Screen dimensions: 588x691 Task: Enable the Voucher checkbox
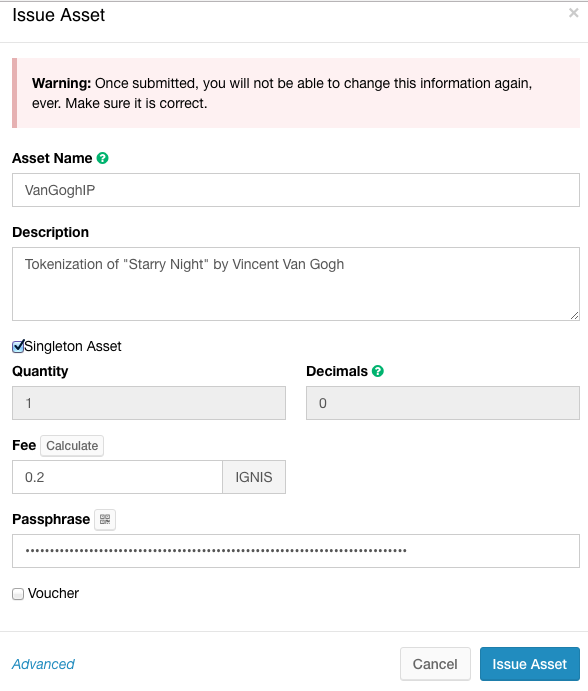[18, 594]
